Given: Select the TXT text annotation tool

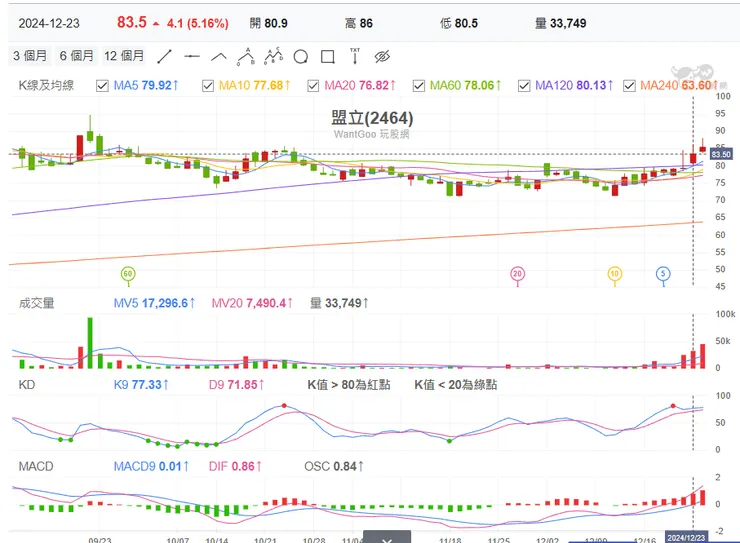Looking at the screenshot, I should pos(354,56).
